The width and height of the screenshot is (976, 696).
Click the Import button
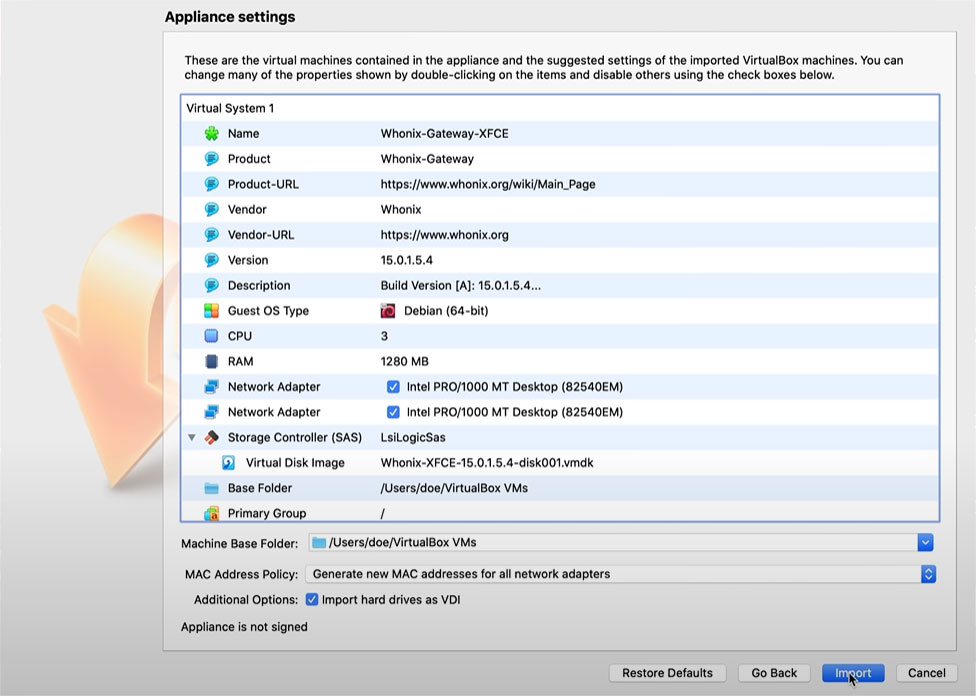tap(853, 673)
